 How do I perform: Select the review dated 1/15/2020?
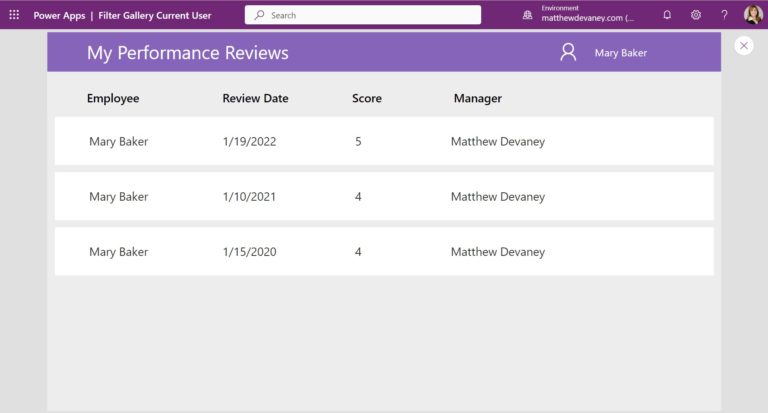tap(249, 252)
